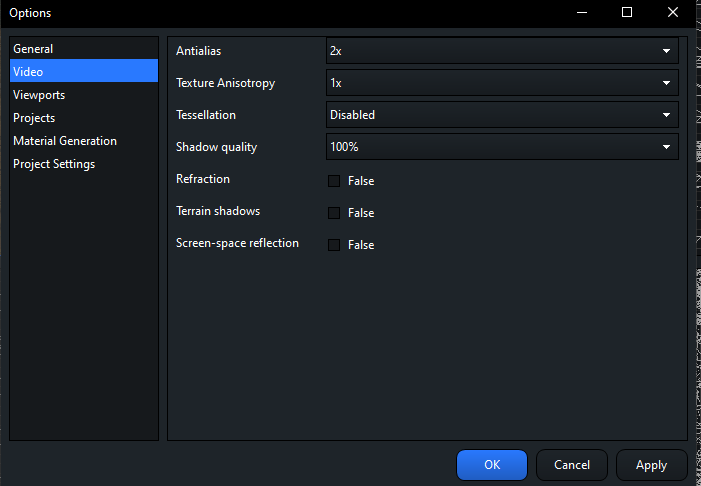The image size is (701, 486).
Task: Maximize the Options window
Action: [627, 13]
